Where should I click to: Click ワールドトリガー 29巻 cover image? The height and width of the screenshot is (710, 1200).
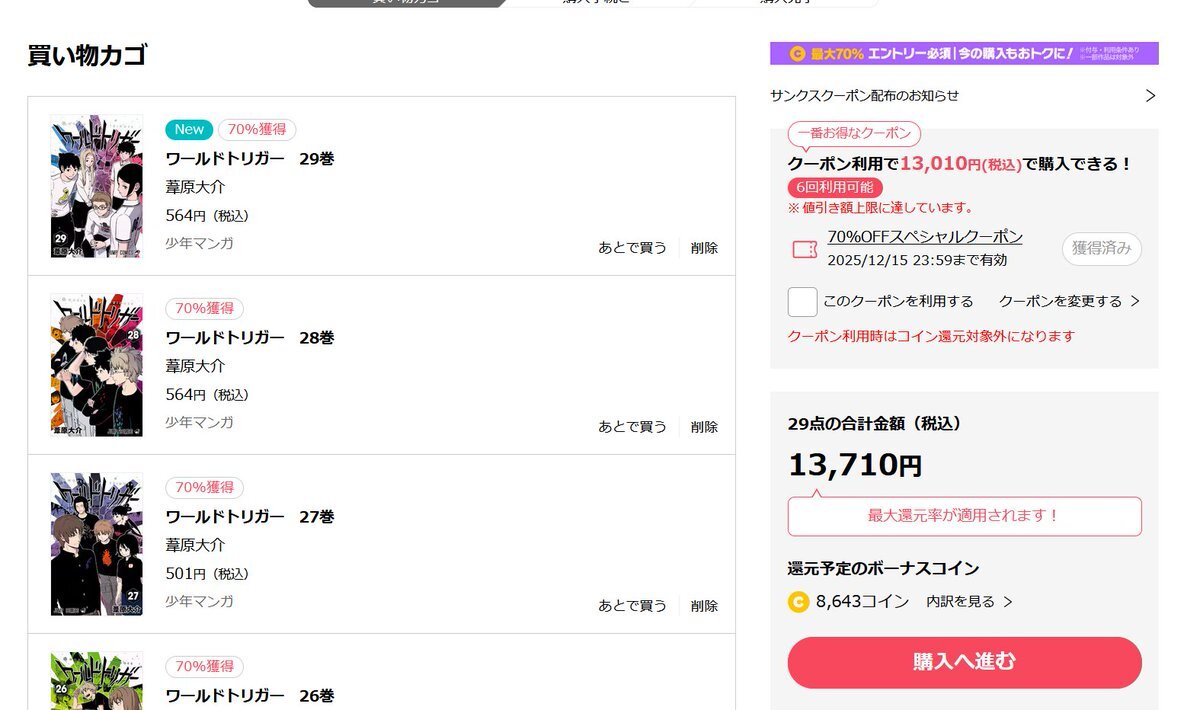(x=97, y=186)
